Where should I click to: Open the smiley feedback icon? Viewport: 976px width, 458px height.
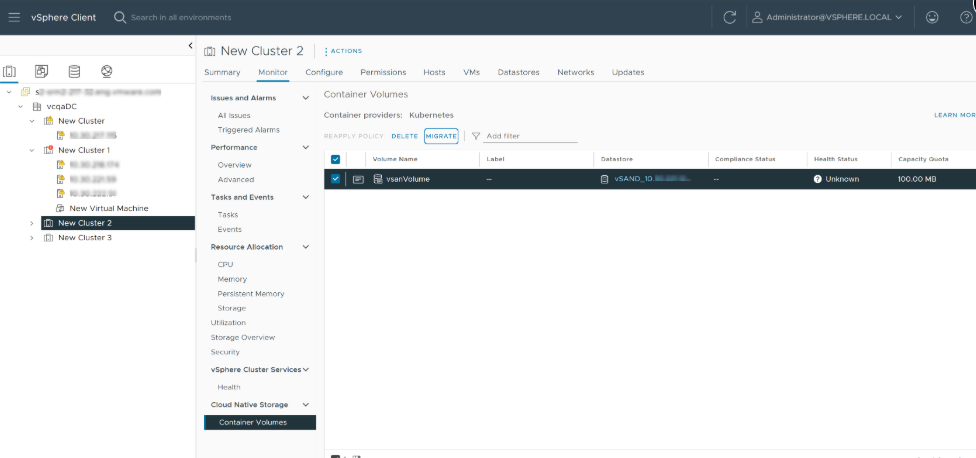coord(932,17)
